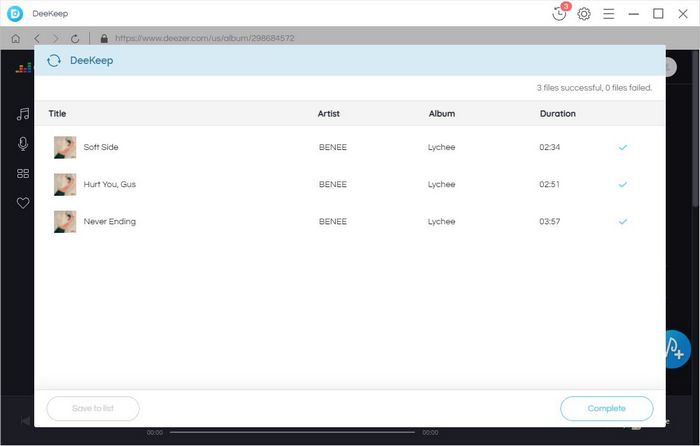
Task: Open the grid explore sidebar icon
Action: [23, 173]
